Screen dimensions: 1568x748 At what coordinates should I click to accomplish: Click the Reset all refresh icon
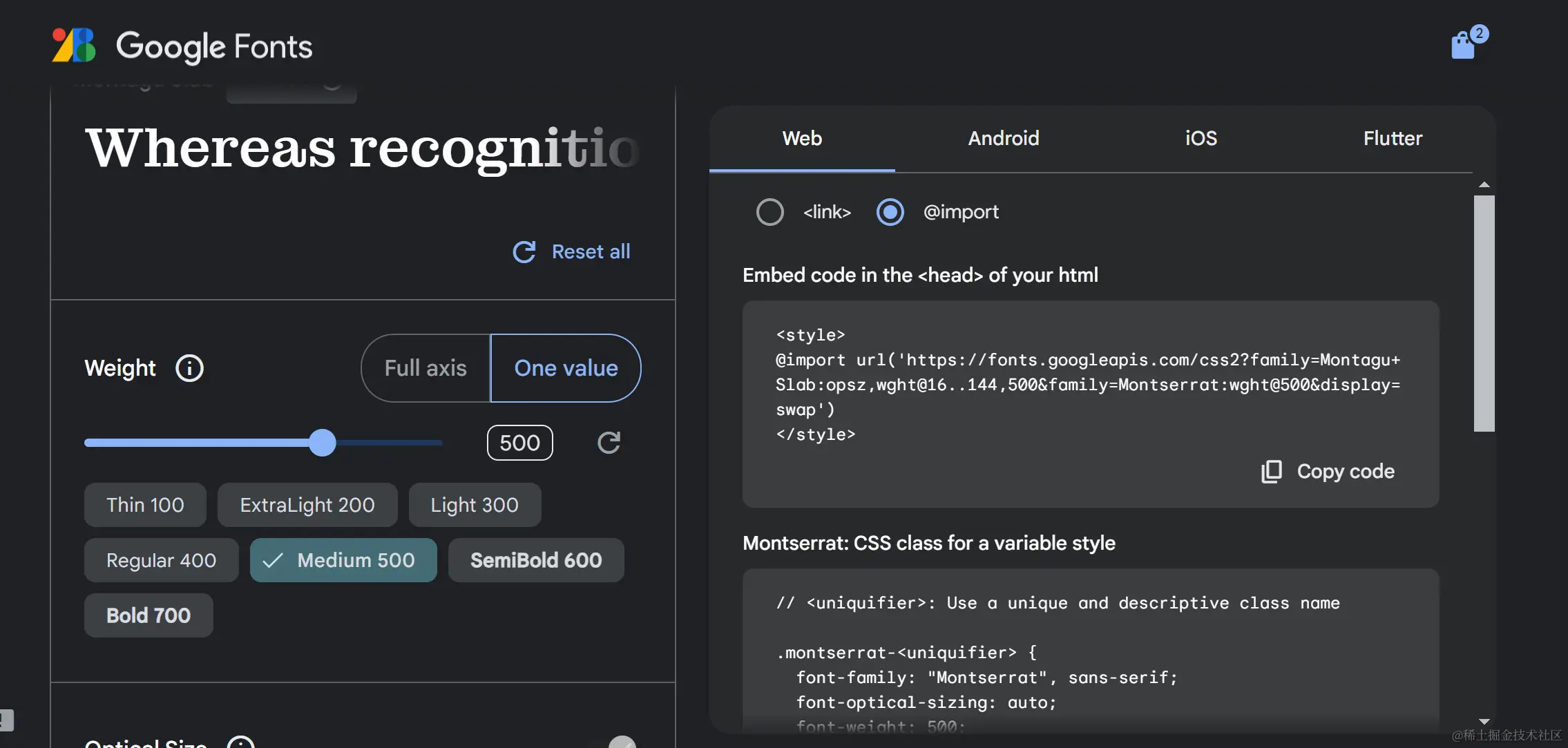(x=524, y=252)
